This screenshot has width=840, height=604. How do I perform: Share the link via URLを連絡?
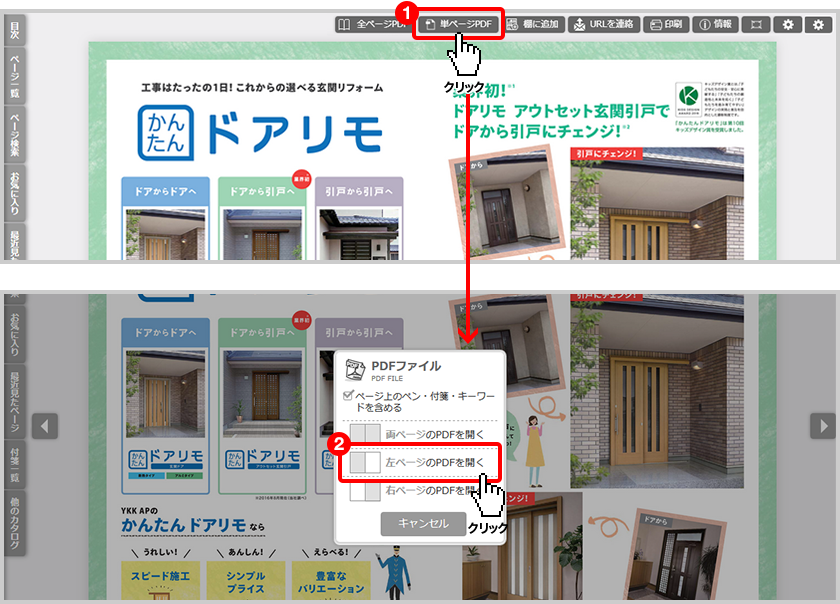click(x=605, y=24)
